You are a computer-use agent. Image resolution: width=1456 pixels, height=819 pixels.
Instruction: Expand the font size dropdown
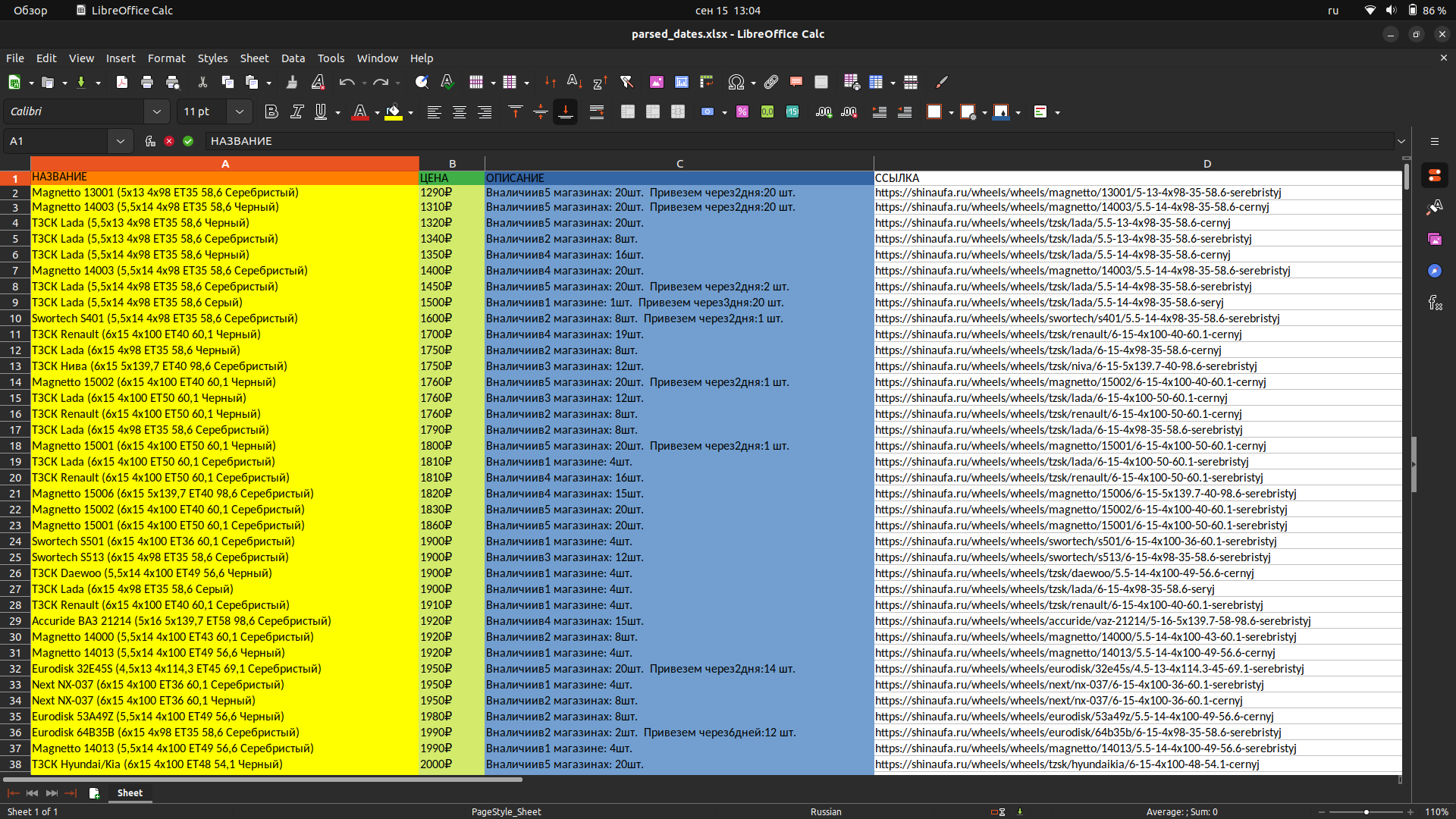[x=240, y=112]
